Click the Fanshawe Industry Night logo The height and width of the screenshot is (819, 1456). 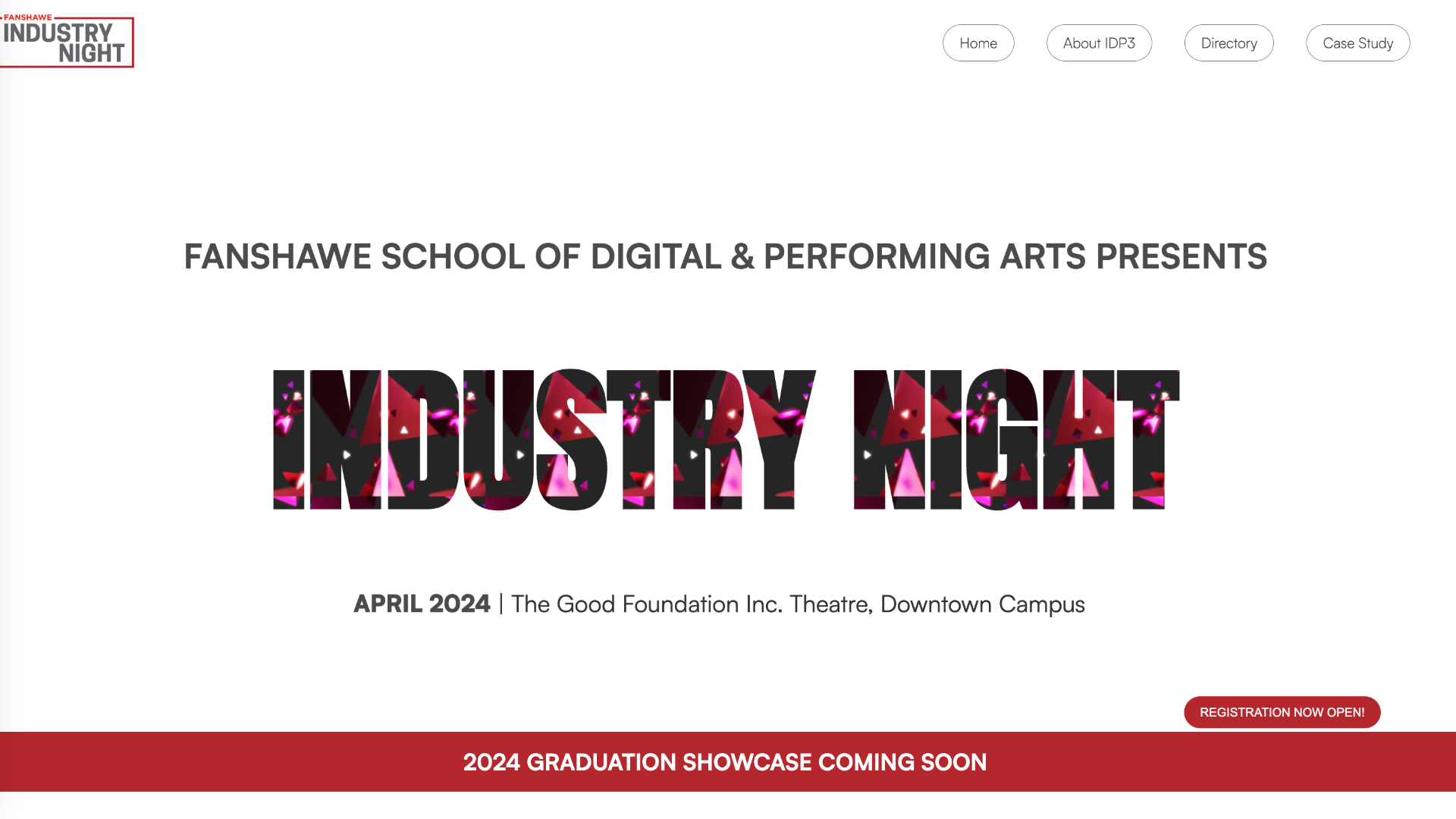tap(67, 42)
